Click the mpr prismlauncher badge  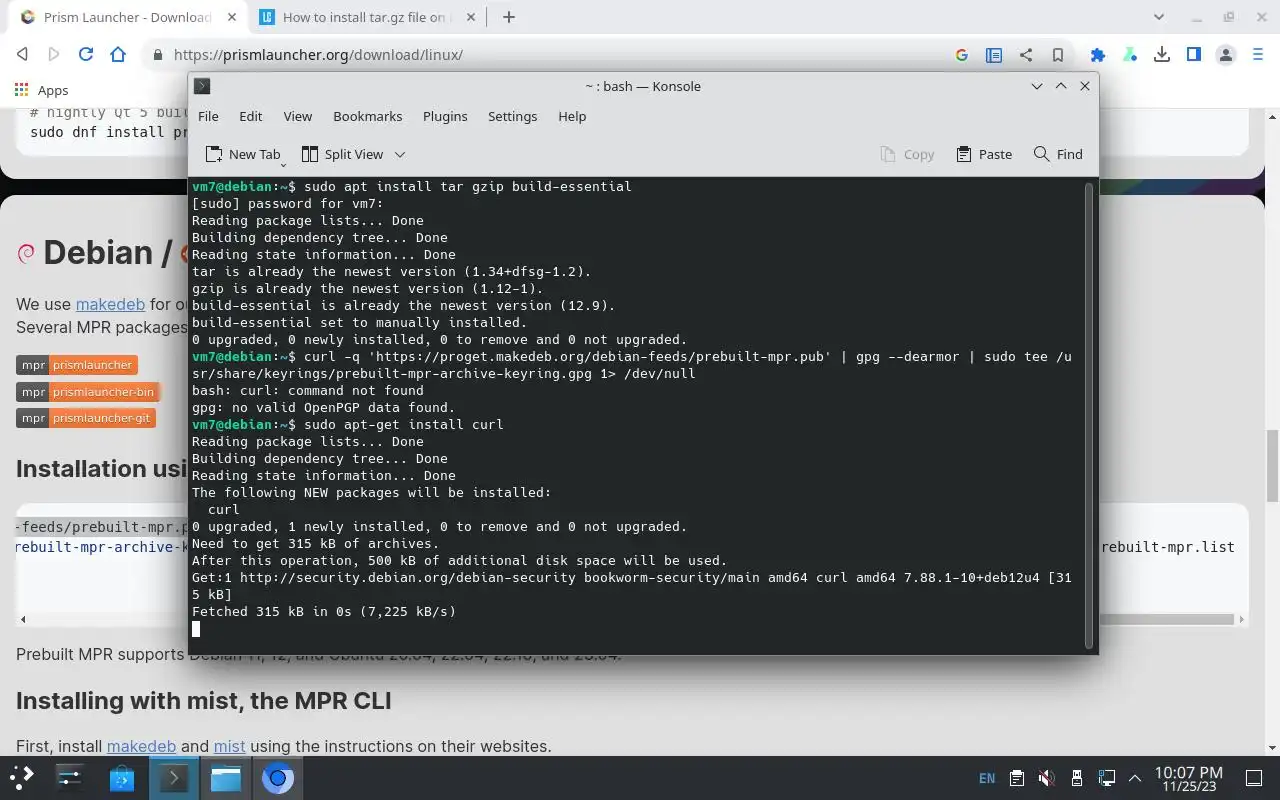[76, 365]
